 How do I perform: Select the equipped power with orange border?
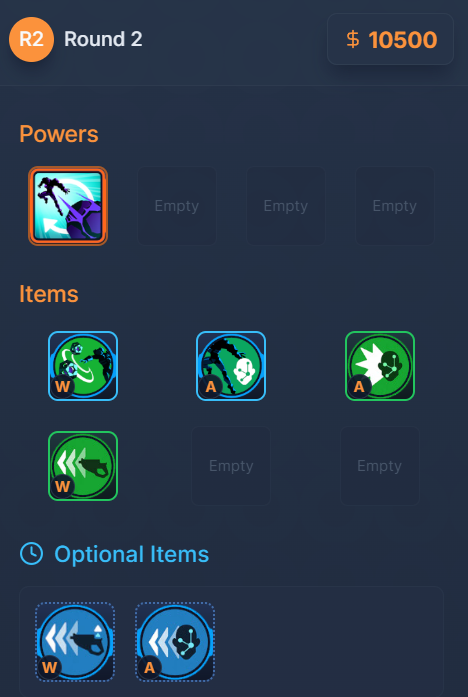point(68,206)
